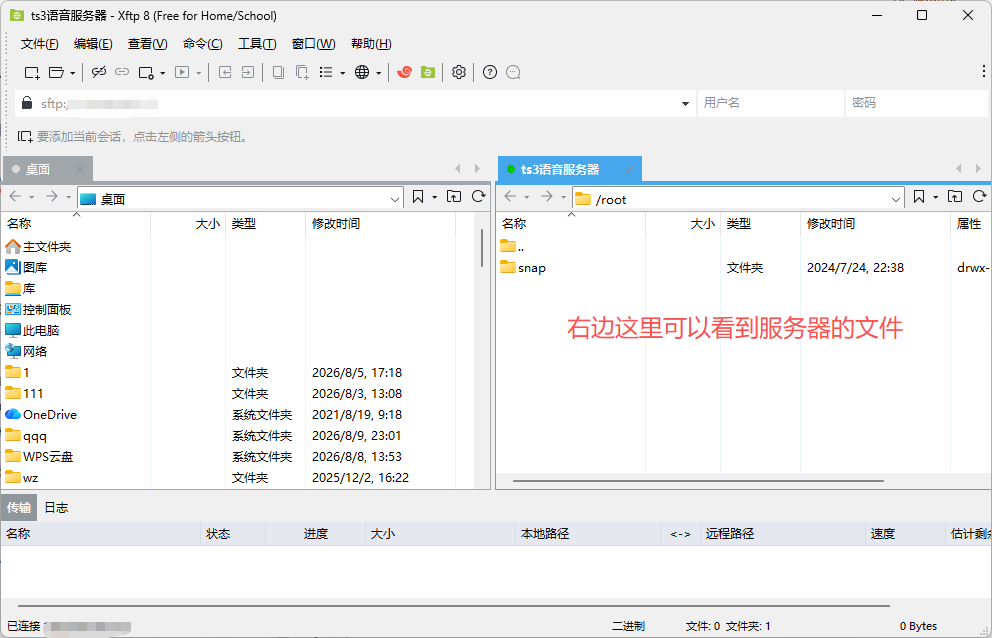Click bookmark icon in local 桌面 pane
This screenshot has width=992, height=638.
[418, 197]
